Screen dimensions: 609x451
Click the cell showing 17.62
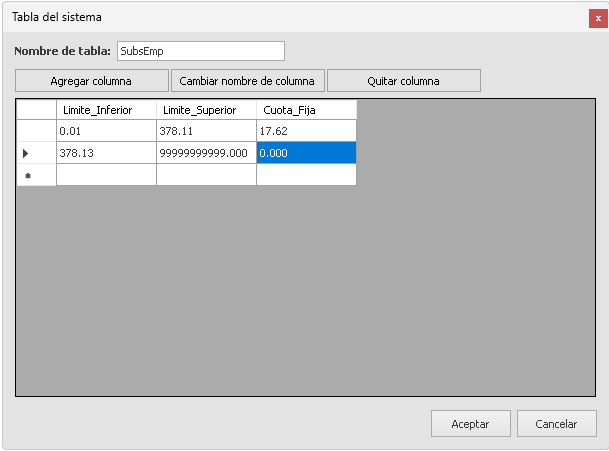306,131
